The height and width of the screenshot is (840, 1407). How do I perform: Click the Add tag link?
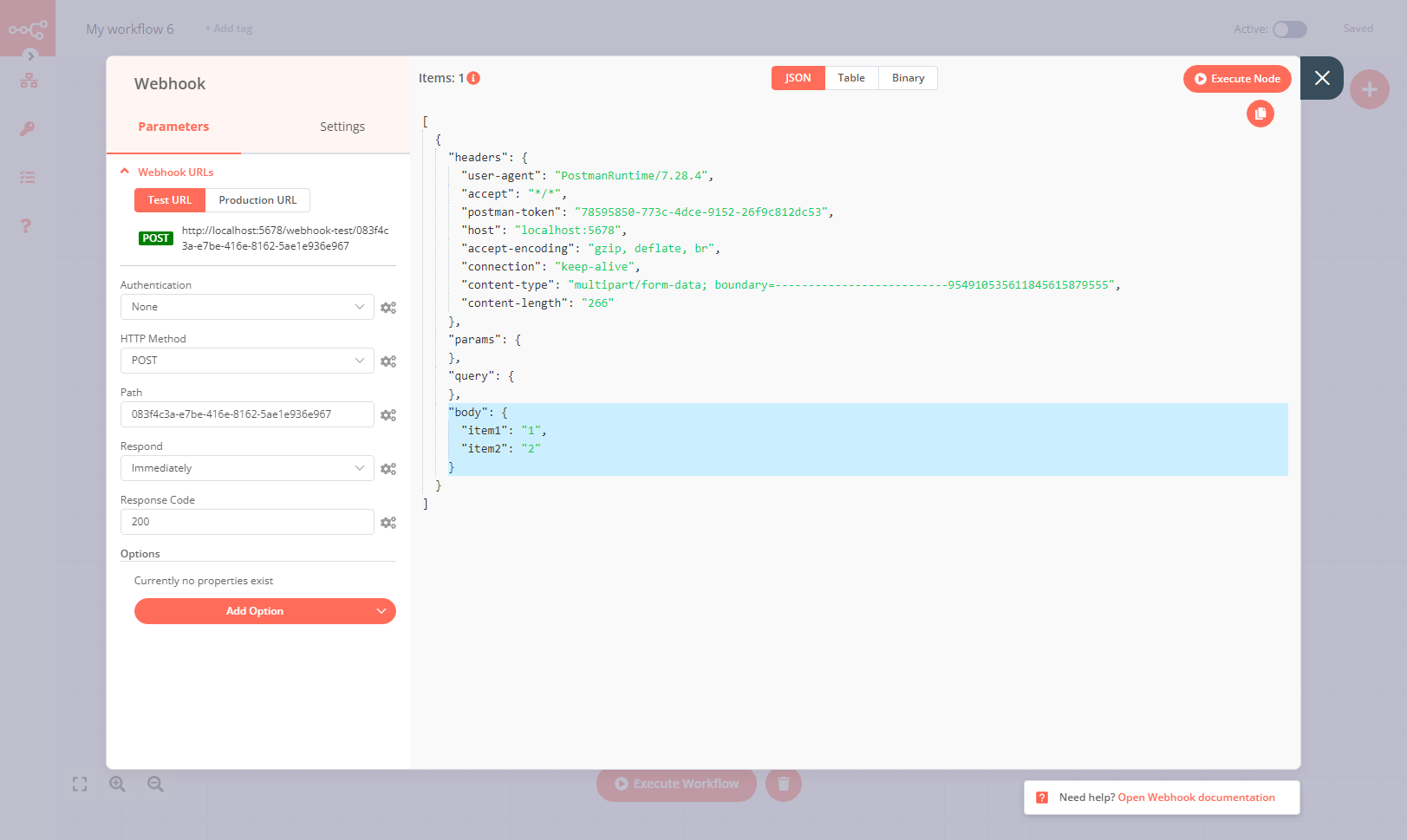[x=229, y=29]
